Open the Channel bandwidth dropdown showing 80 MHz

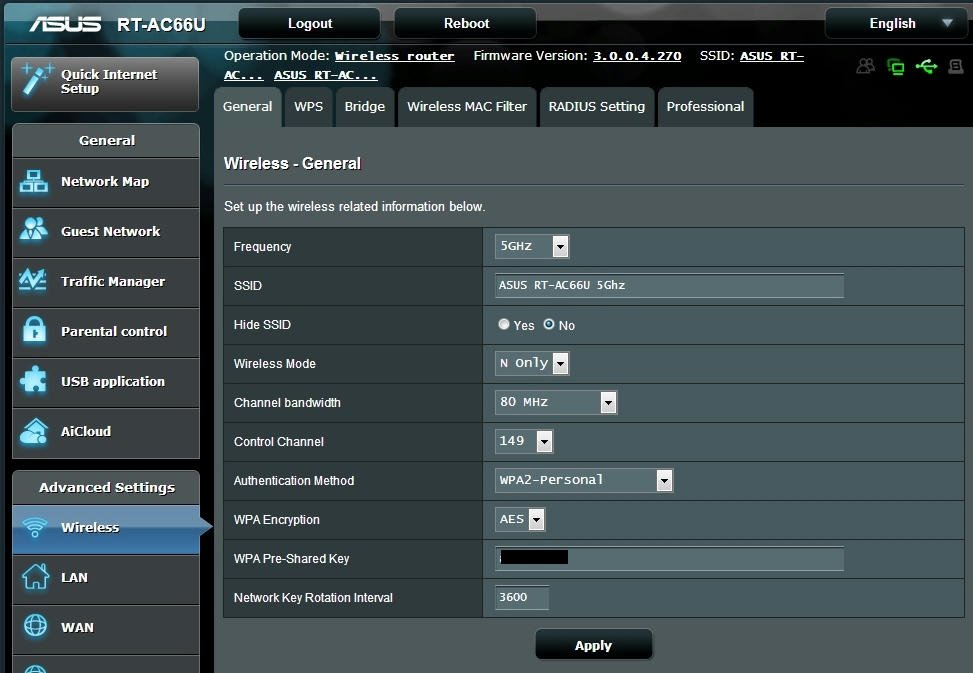556,402
